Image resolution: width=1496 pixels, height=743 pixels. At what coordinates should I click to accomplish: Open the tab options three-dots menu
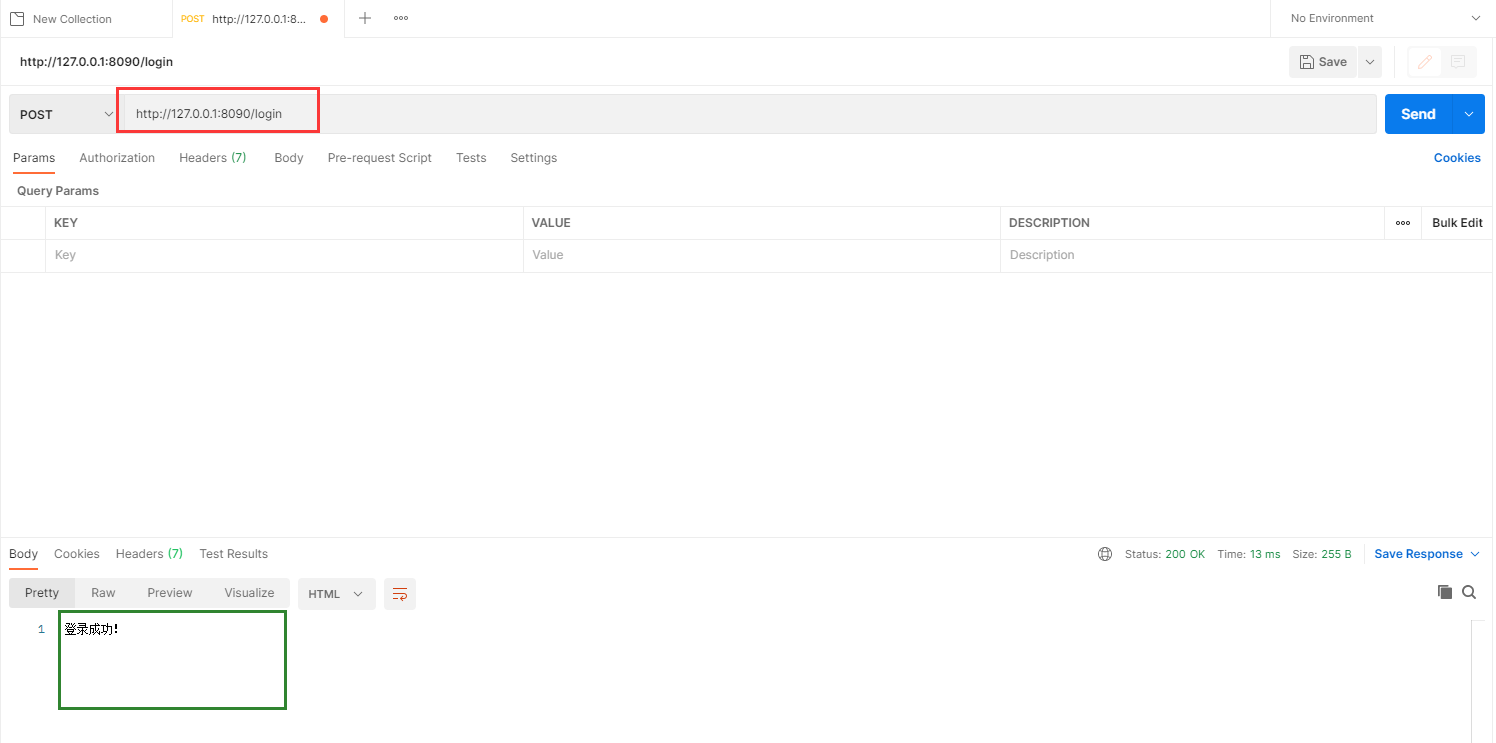coord(401,18)
